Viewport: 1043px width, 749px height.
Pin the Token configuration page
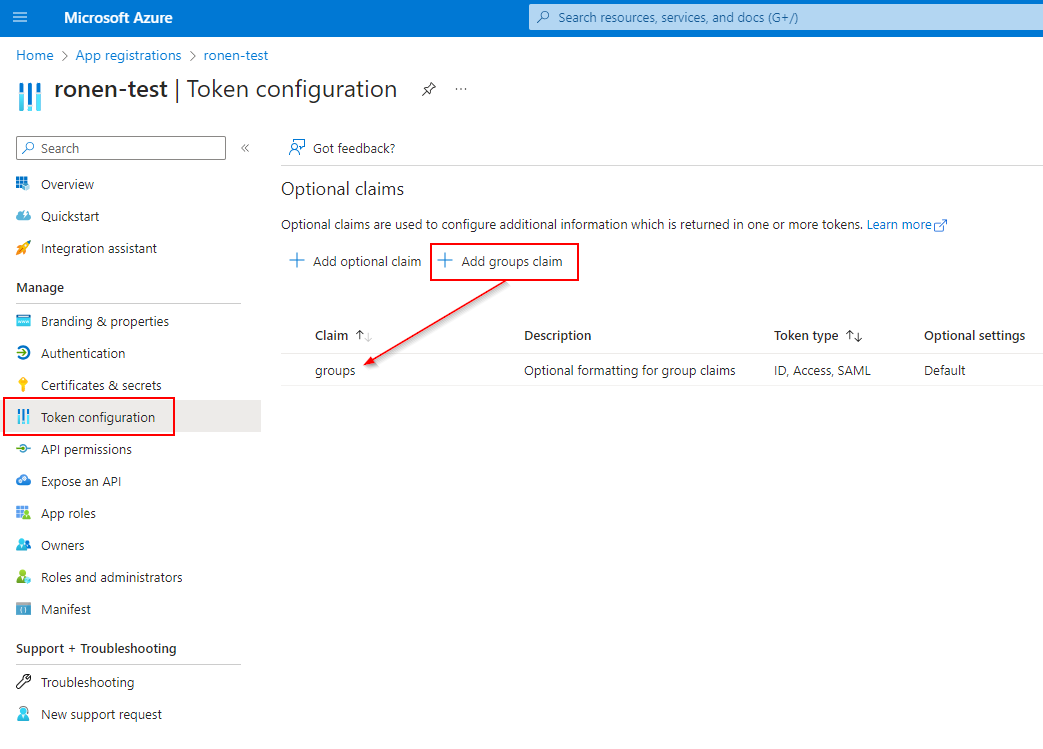pyautogui.click(x=428, y=90)
